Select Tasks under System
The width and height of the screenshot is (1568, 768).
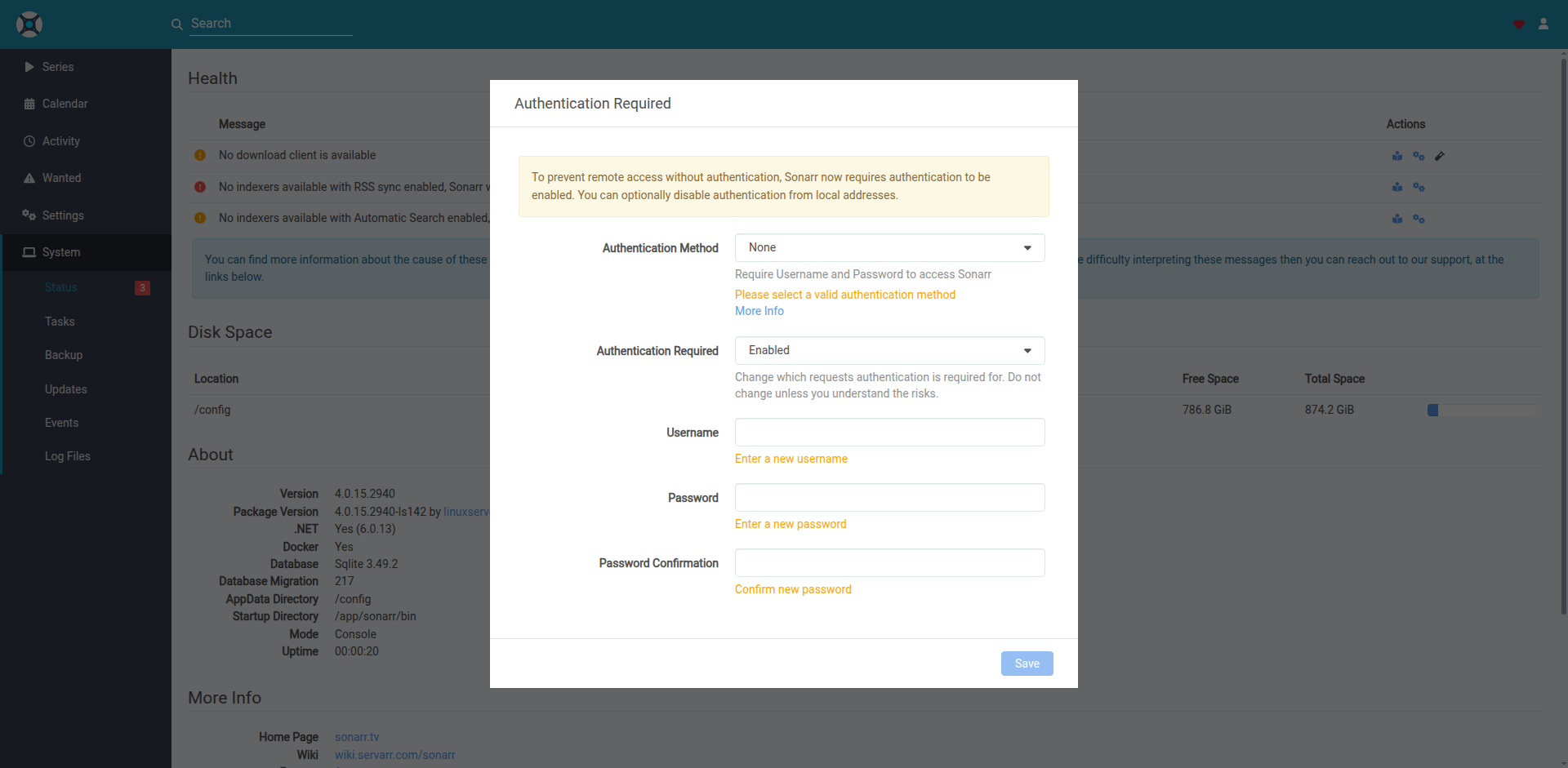point(60,322)
